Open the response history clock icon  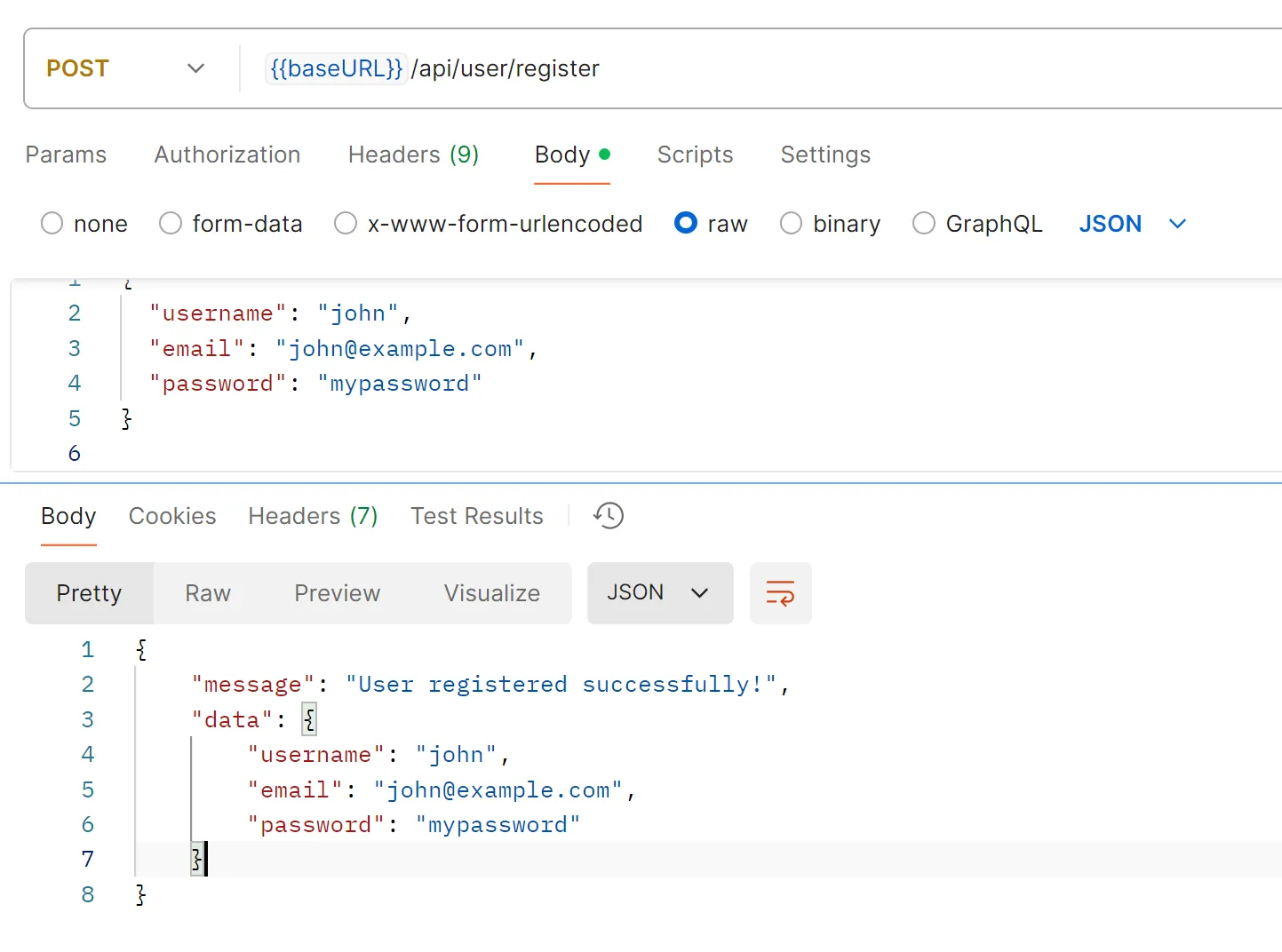click(x=608, y=515)
